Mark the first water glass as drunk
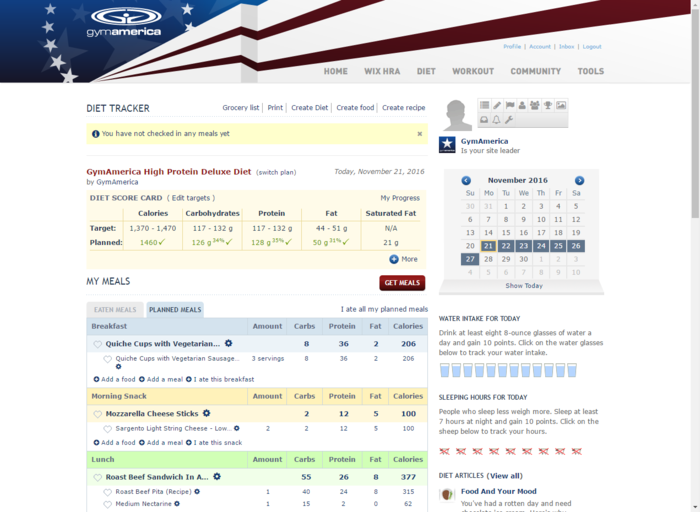 click(x=445, y=370)
